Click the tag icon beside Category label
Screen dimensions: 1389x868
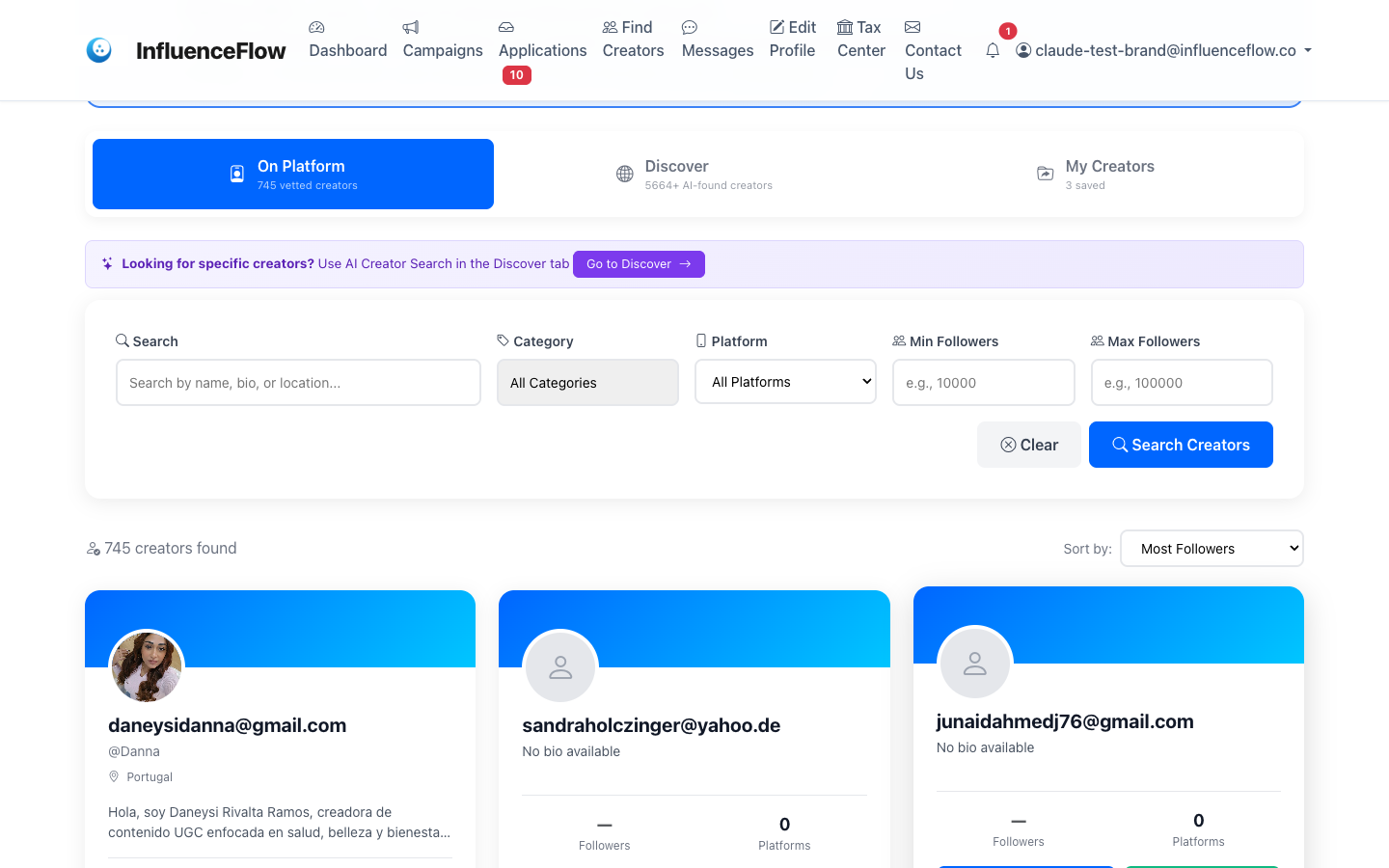pyautogui.click(x=504, y=340)
